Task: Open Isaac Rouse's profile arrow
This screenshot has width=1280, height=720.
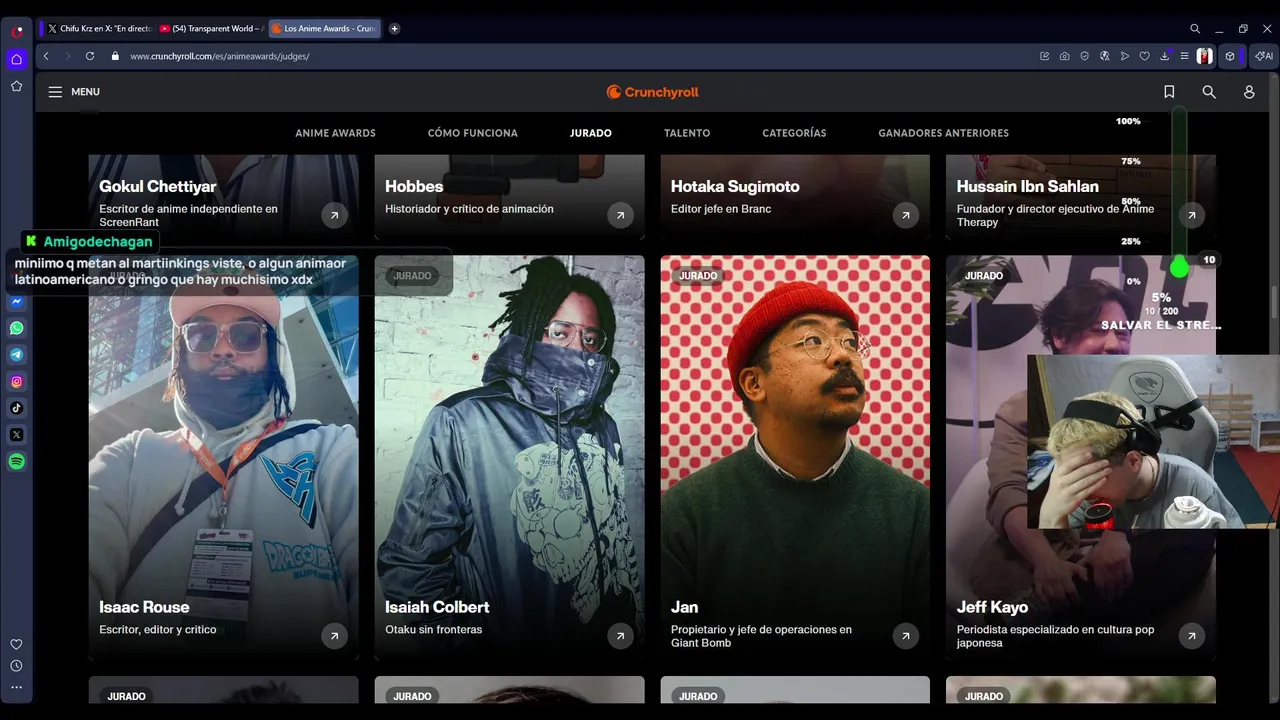Action: [334, 636]
